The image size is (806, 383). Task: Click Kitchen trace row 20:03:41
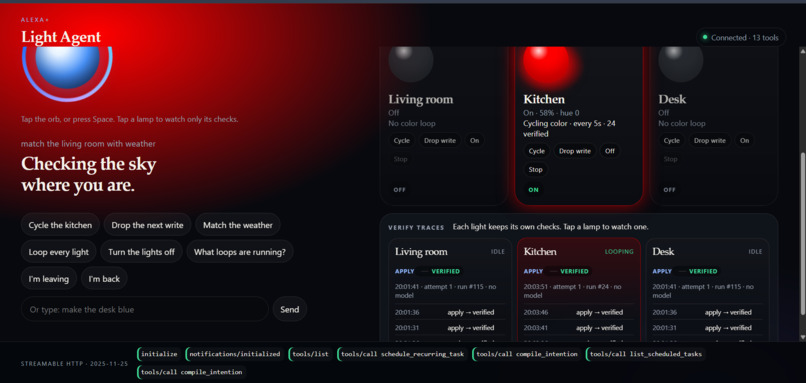pyautogui.click(x=579, y=327)
